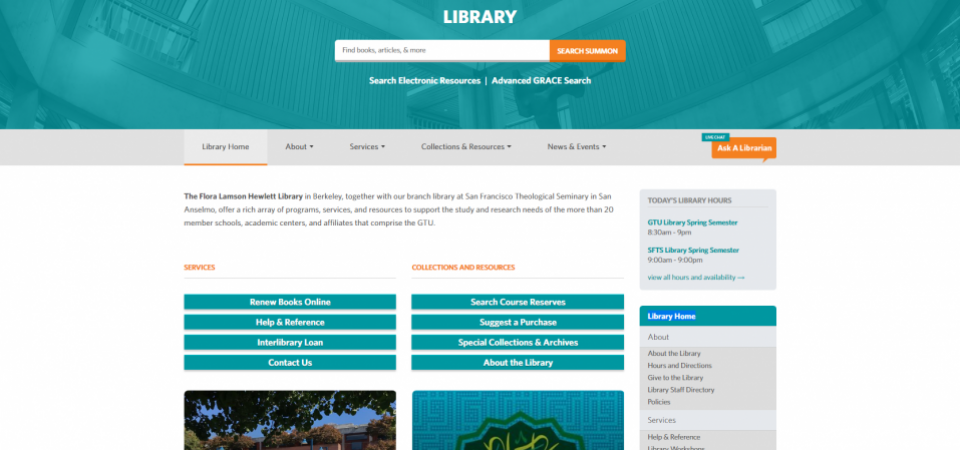Click the Services orange section heading
Screen dimensions: 960x450
pos(200,268)
